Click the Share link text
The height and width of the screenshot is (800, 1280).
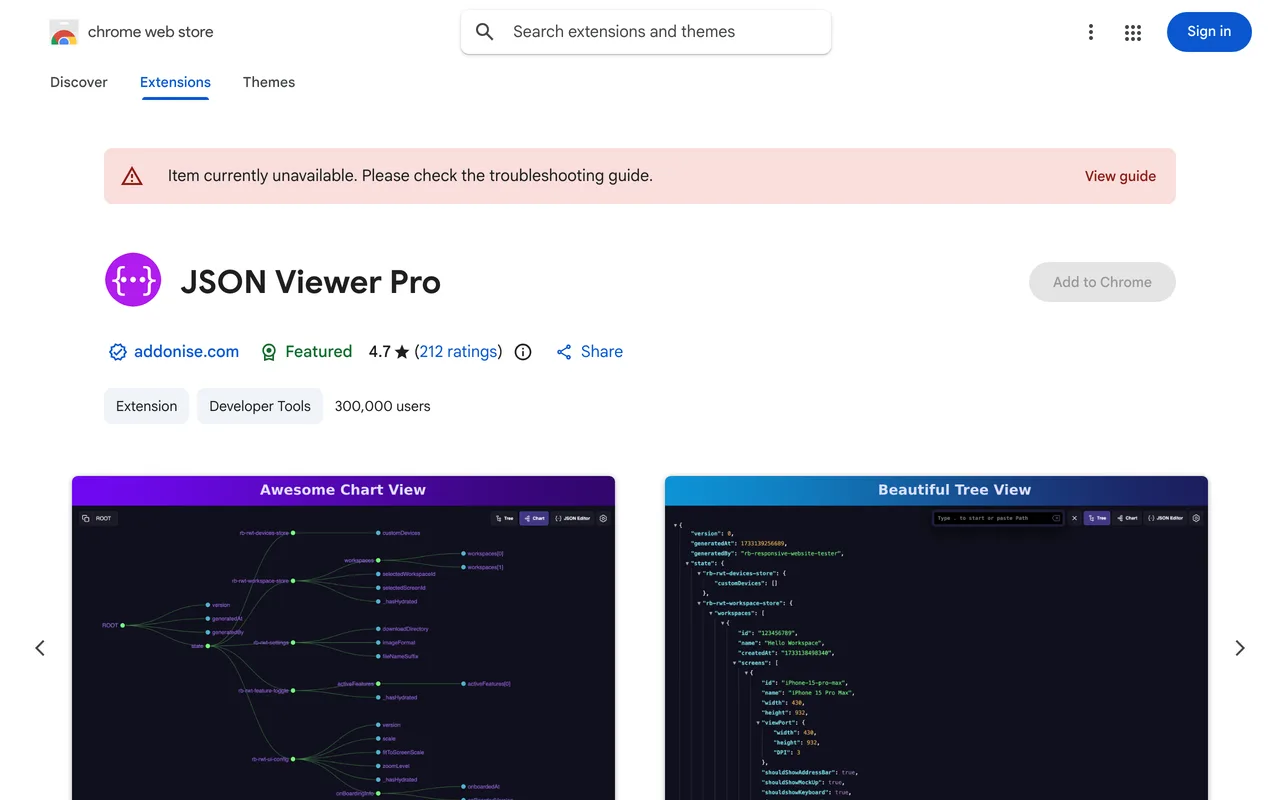tap(602, 352)
